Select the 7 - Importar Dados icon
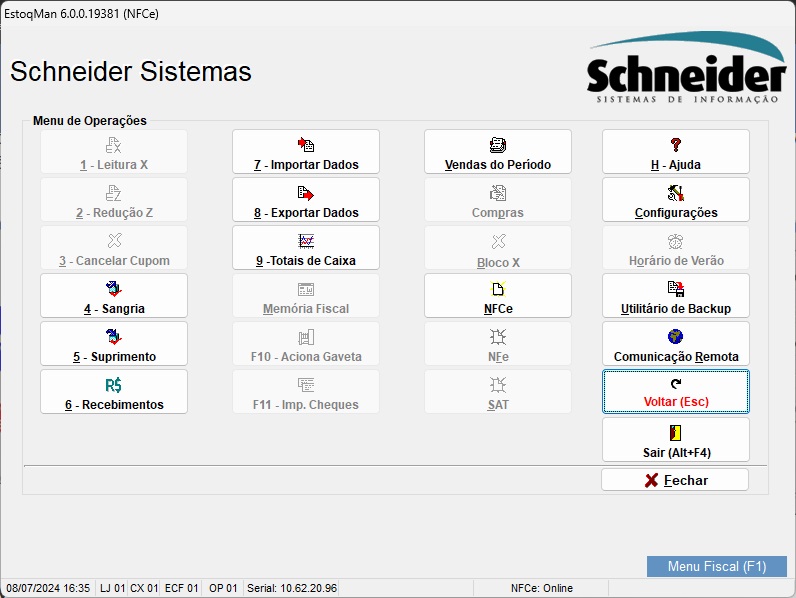The image size is (796, 598). tap(306, 145)
